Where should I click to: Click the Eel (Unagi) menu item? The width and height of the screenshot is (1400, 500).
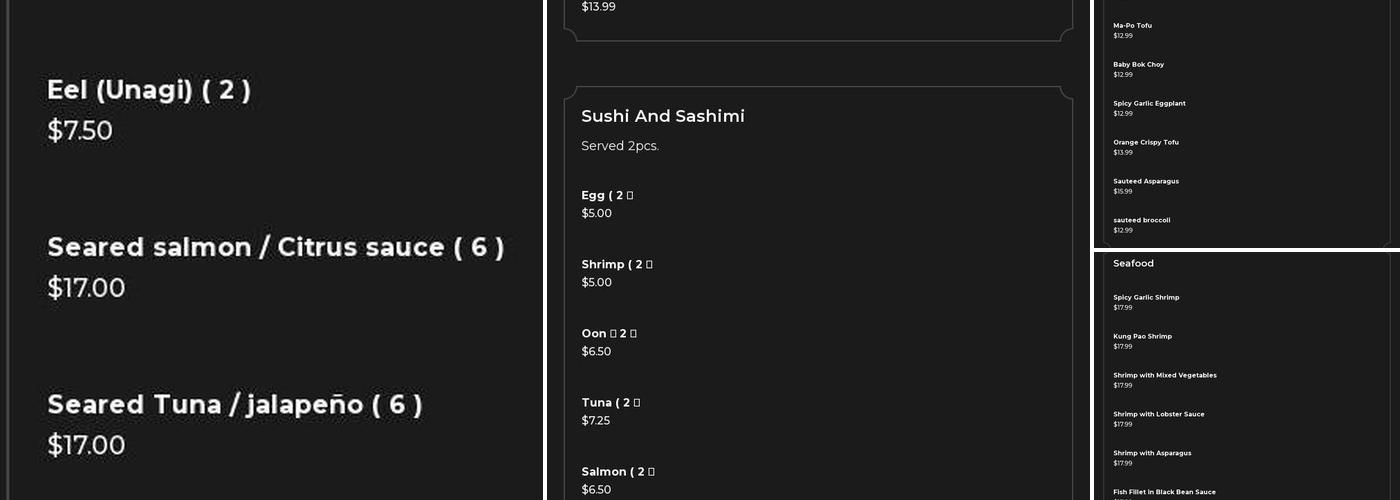(149, 91)
